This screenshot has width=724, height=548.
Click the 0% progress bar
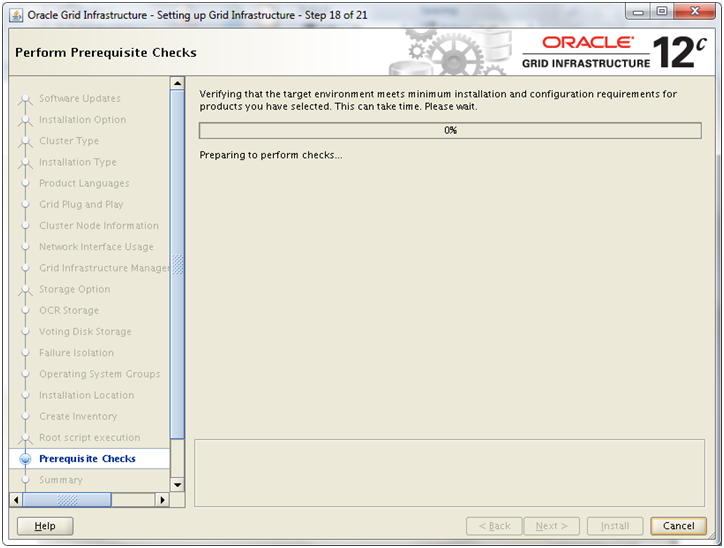tap(450, 131)
